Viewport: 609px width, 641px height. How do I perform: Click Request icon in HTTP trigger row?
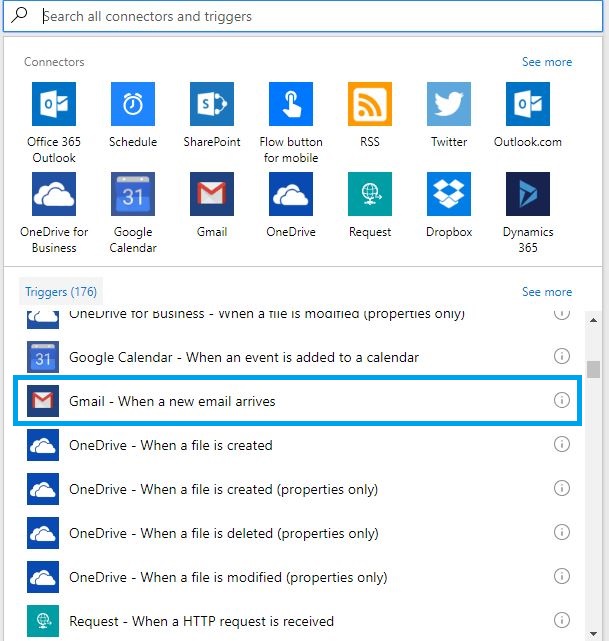pos(43,621)
